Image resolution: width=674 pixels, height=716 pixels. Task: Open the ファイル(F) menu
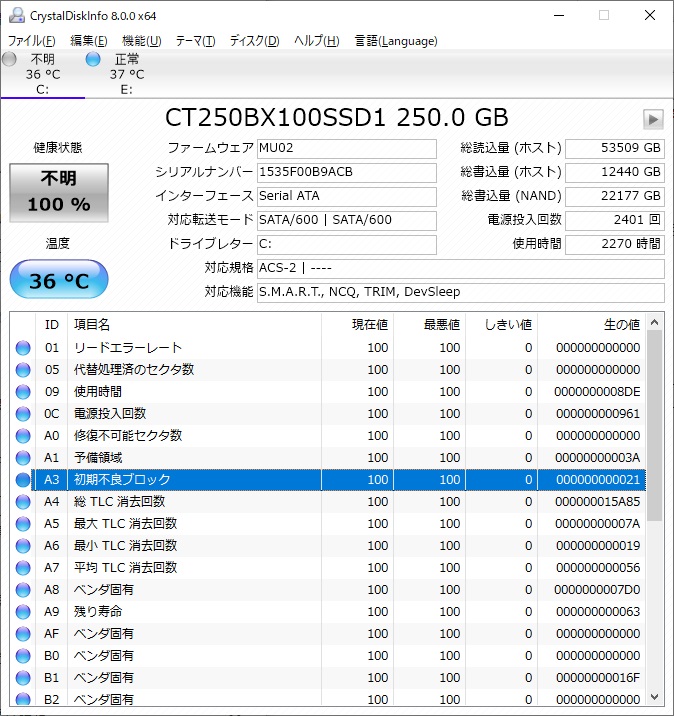point(32,41)
